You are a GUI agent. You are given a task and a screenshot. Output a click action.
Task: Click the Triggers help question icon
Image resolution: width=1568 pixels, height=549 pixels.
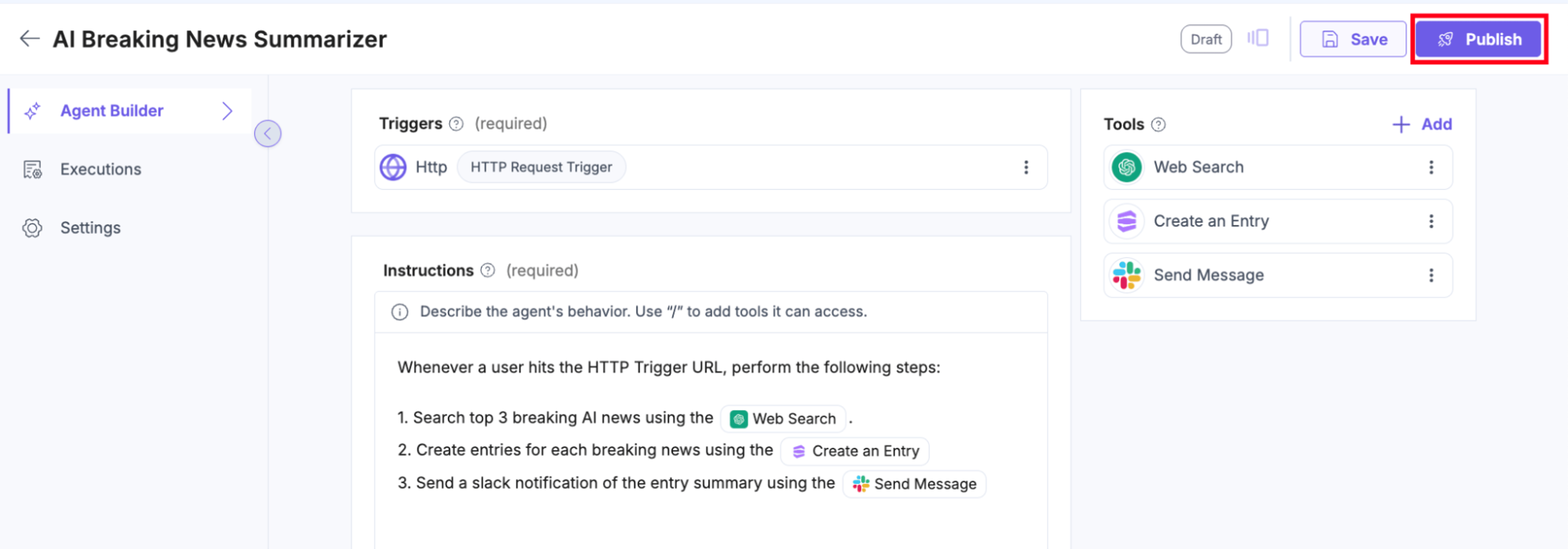[x=456, y=123]
